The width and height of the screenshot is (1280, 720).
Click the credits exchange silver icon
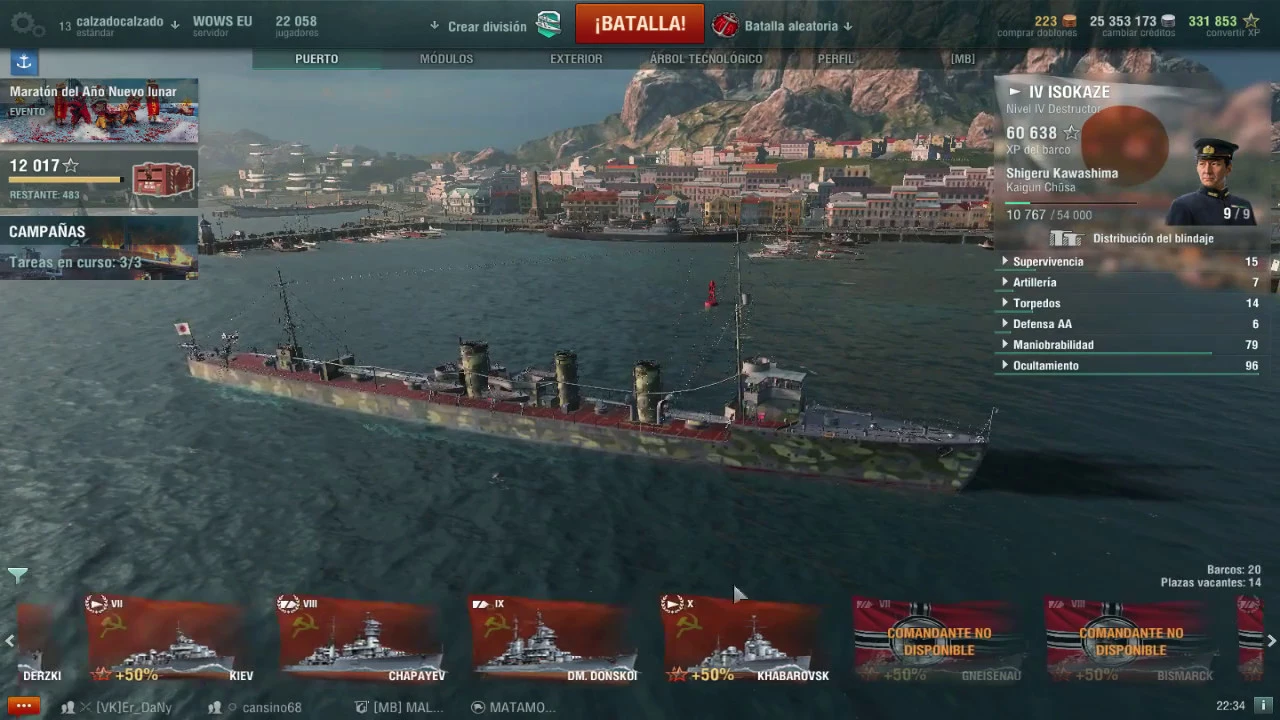(1167, 21)
